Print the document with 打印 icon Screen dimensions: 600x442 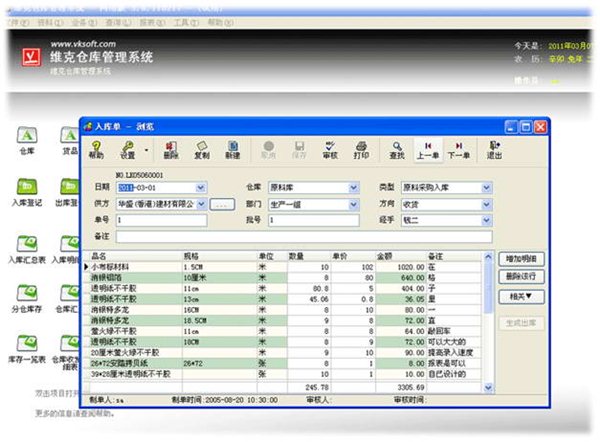click(x=361, y=149)
